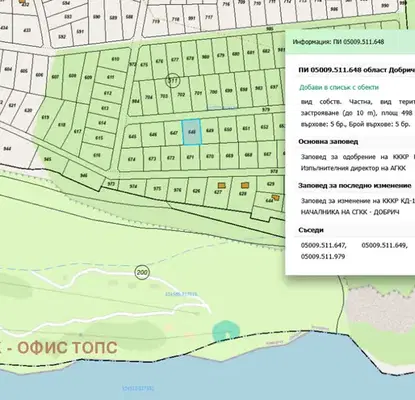Click the orange building in parcel 628
The width and height of the screenshot is (415, 400).
coord(245,185)
